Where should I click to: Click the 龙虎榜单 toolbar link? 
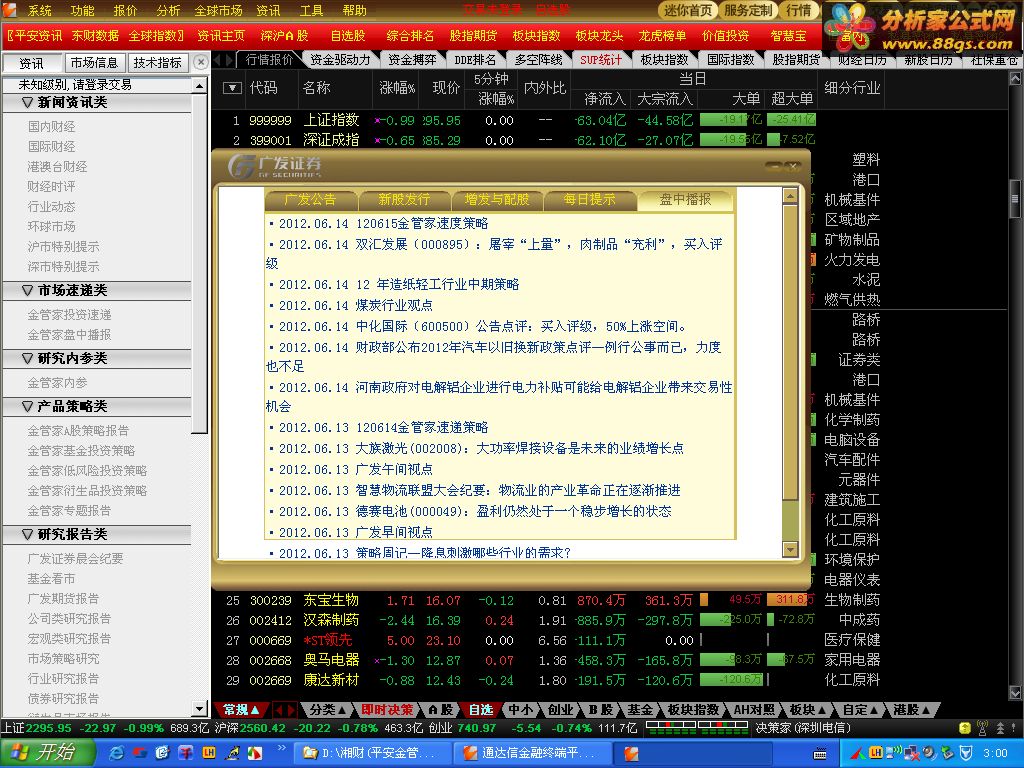coord(662,36)
